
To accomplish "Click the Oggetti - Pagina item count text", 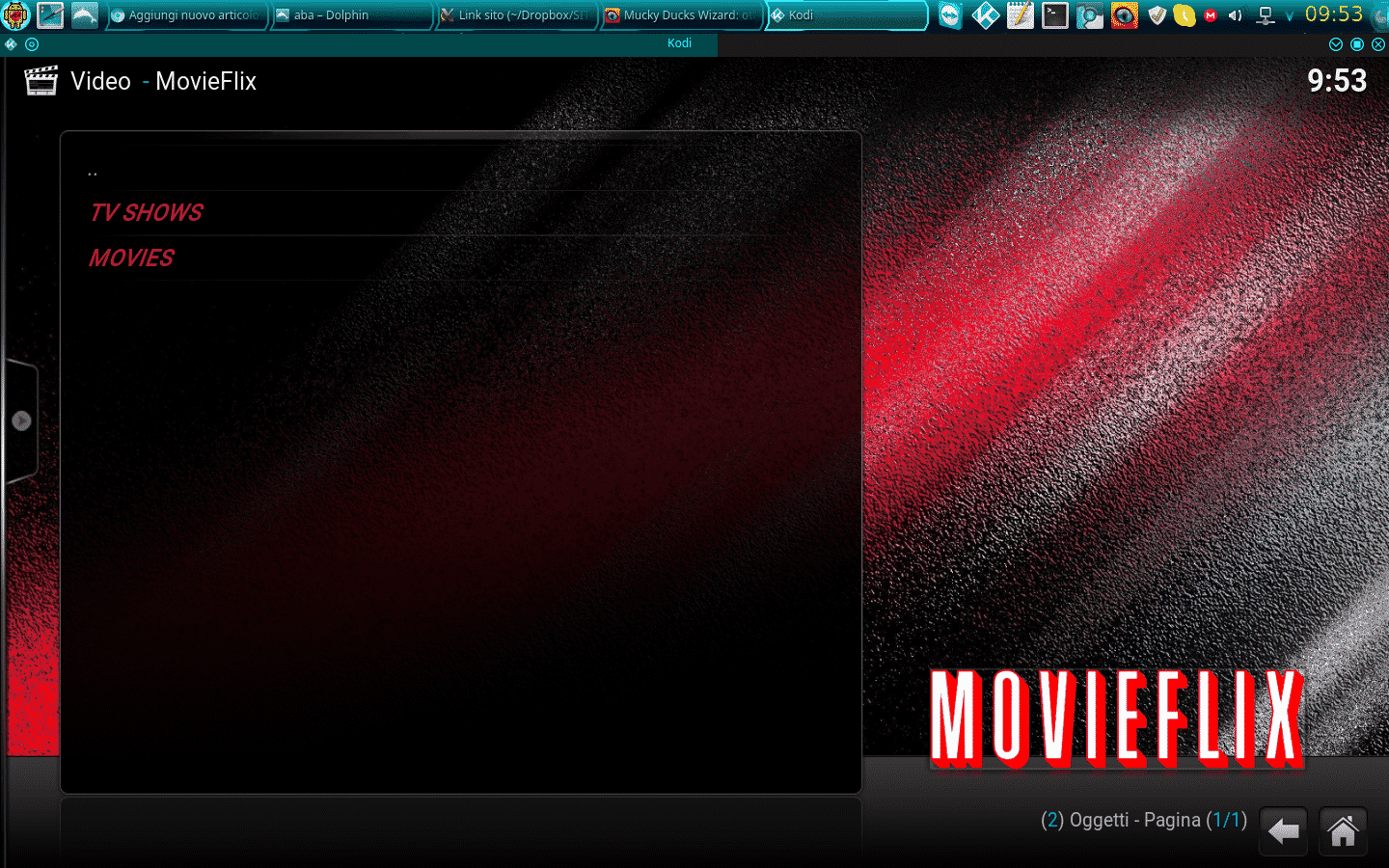I will [1144, 821].
